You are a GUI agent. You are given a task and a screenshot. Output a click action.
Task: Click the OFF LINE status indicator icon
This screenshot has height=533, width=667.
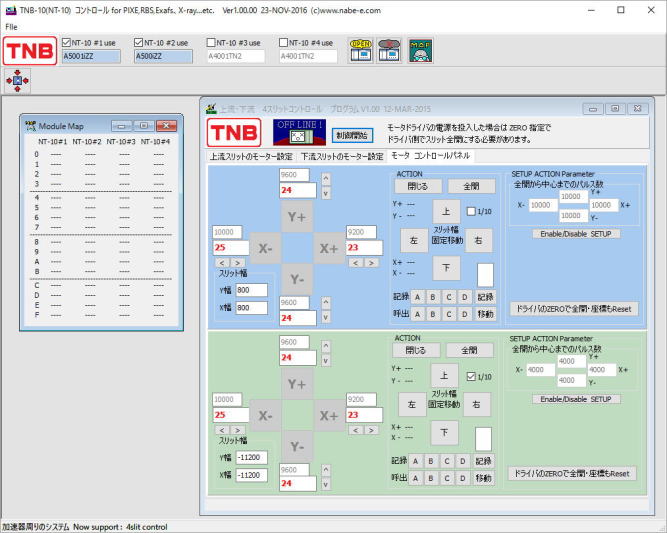pyautogui.click(x=299, y=132)
